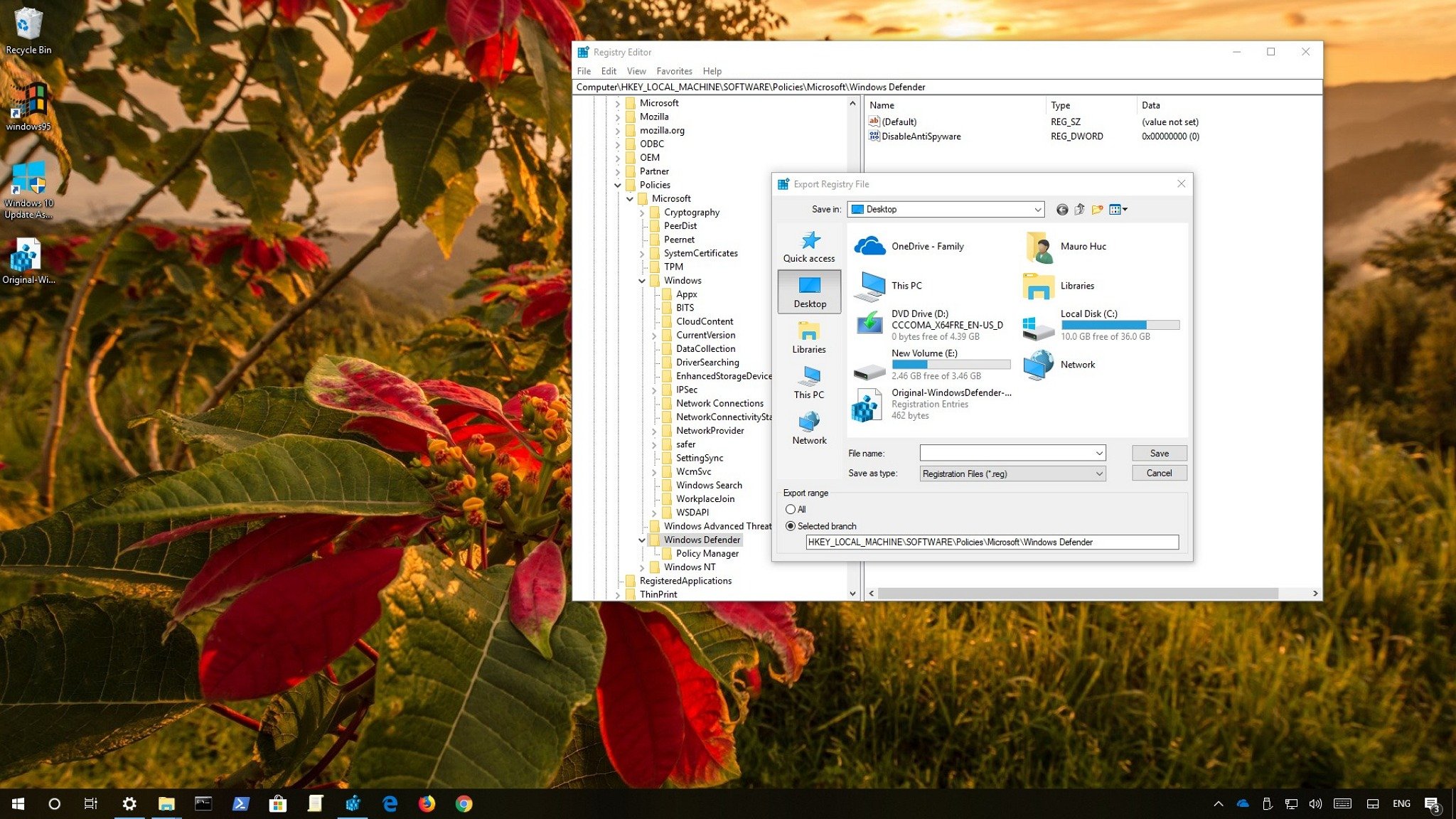This screenshot has width=1456, height=819.
Task: Select the Desktop icon in left panel
Action: [x=809, y=290]
